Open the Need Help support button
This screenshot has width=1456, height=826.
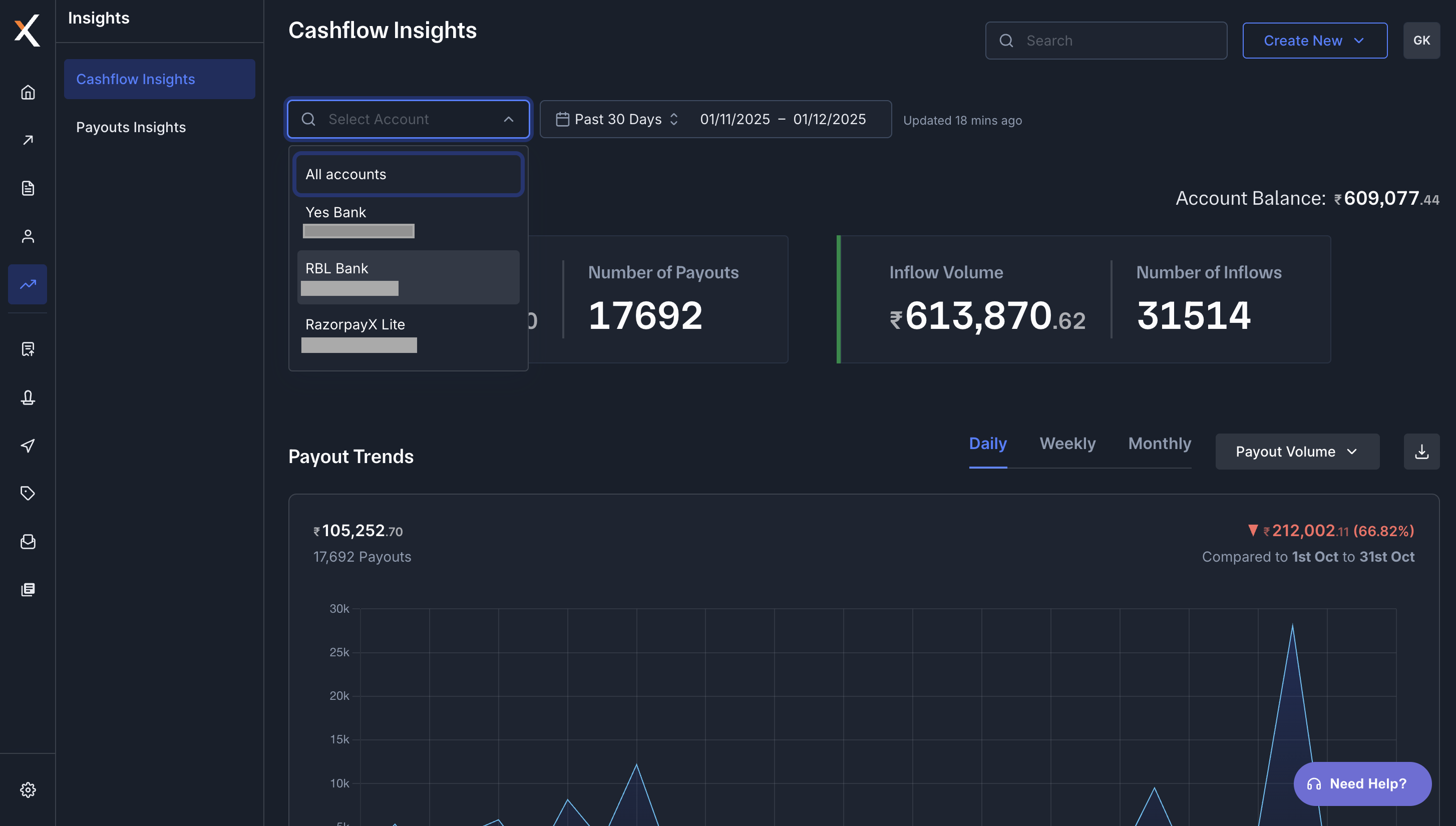[x=1362, y=783]
